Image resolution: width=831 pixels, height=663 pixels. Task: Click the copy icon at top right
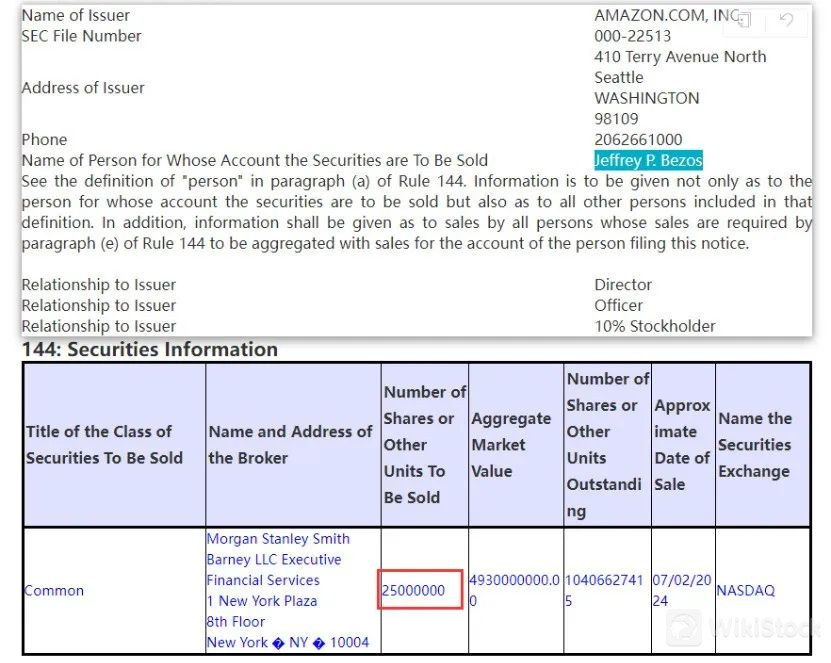pos(744,20)
